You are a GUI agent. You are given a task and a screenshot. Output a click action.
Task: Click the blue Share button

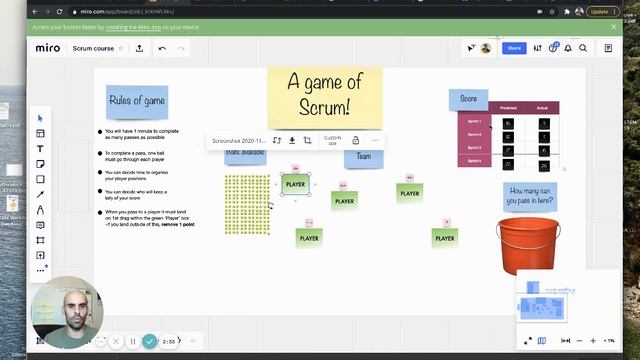[x=514, y=48]
